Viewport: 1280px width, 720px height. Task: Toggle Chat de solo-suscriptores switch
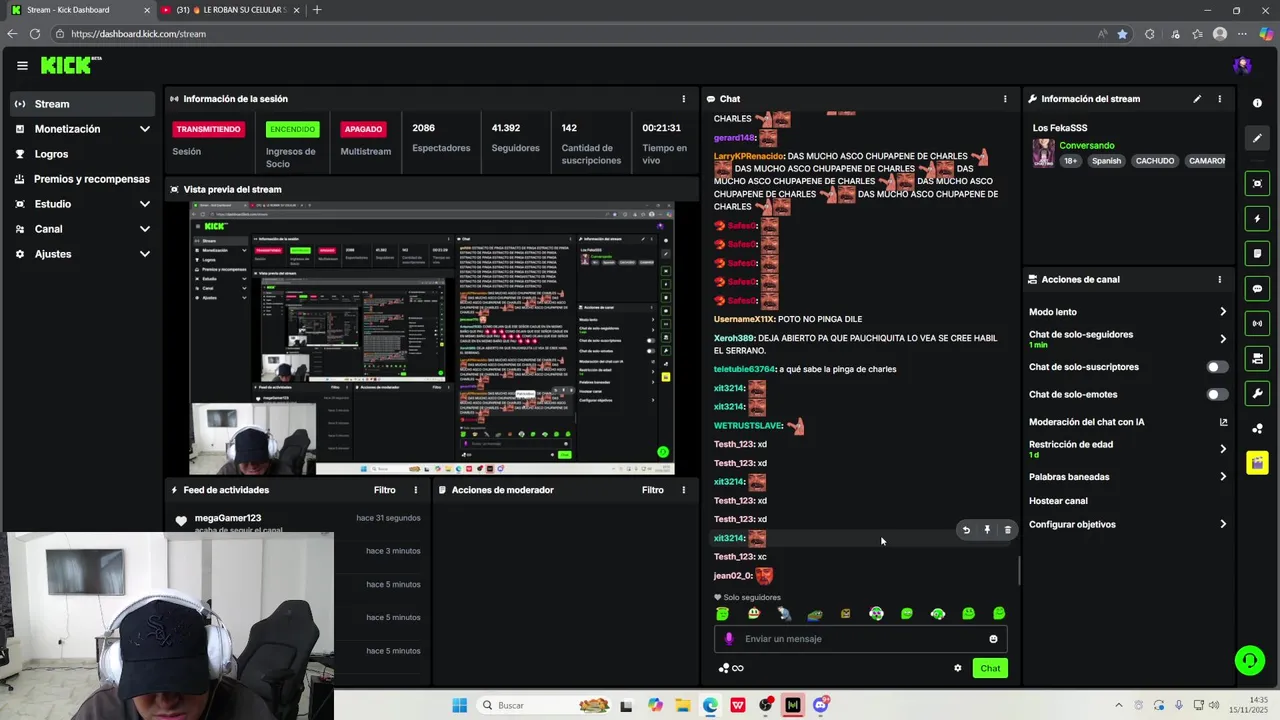click(x=1216, y=367)
